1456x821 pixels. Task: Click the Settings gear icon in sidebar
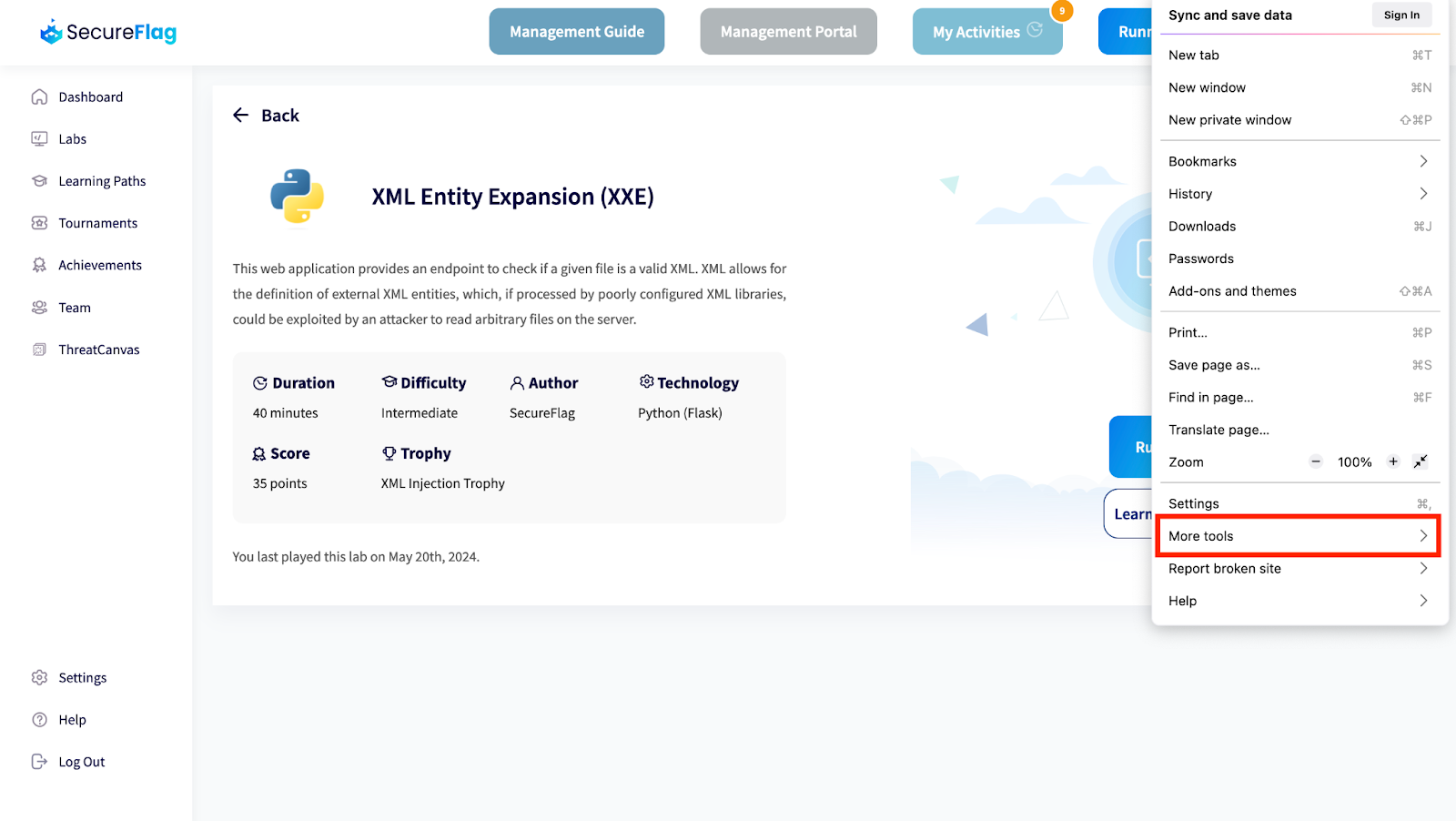click(39, 677)
